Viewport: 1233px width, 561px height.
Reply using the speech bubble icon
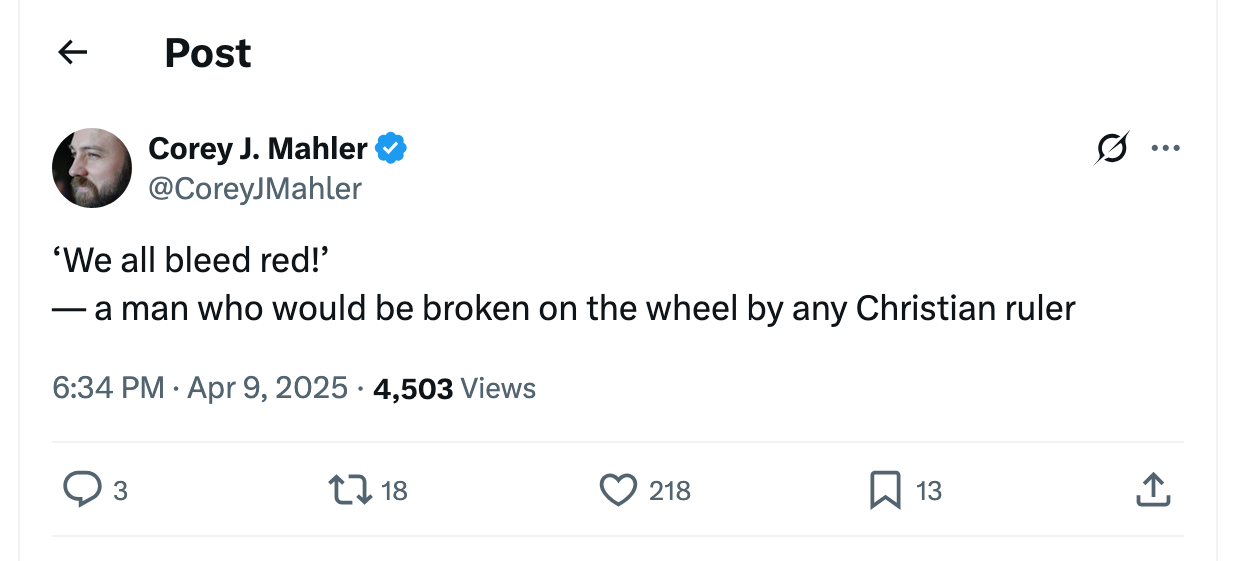point(80,490)
